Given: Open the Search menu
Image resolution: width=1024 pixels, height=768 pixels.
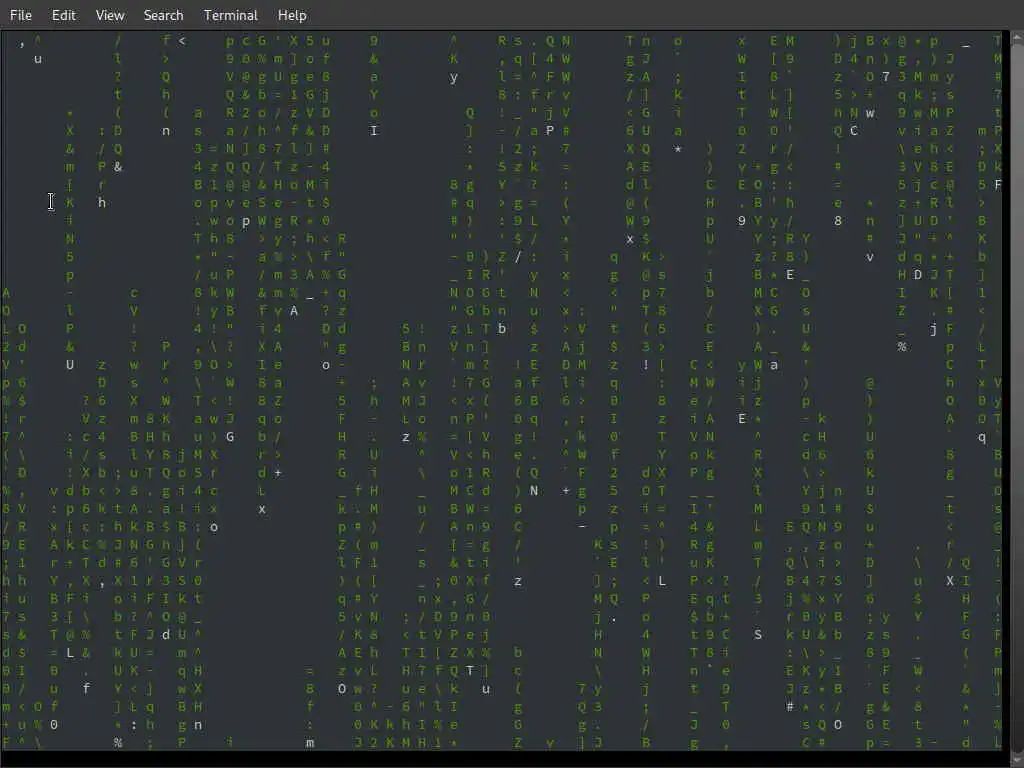Looking at the screenshot, I should coord(163,15).
